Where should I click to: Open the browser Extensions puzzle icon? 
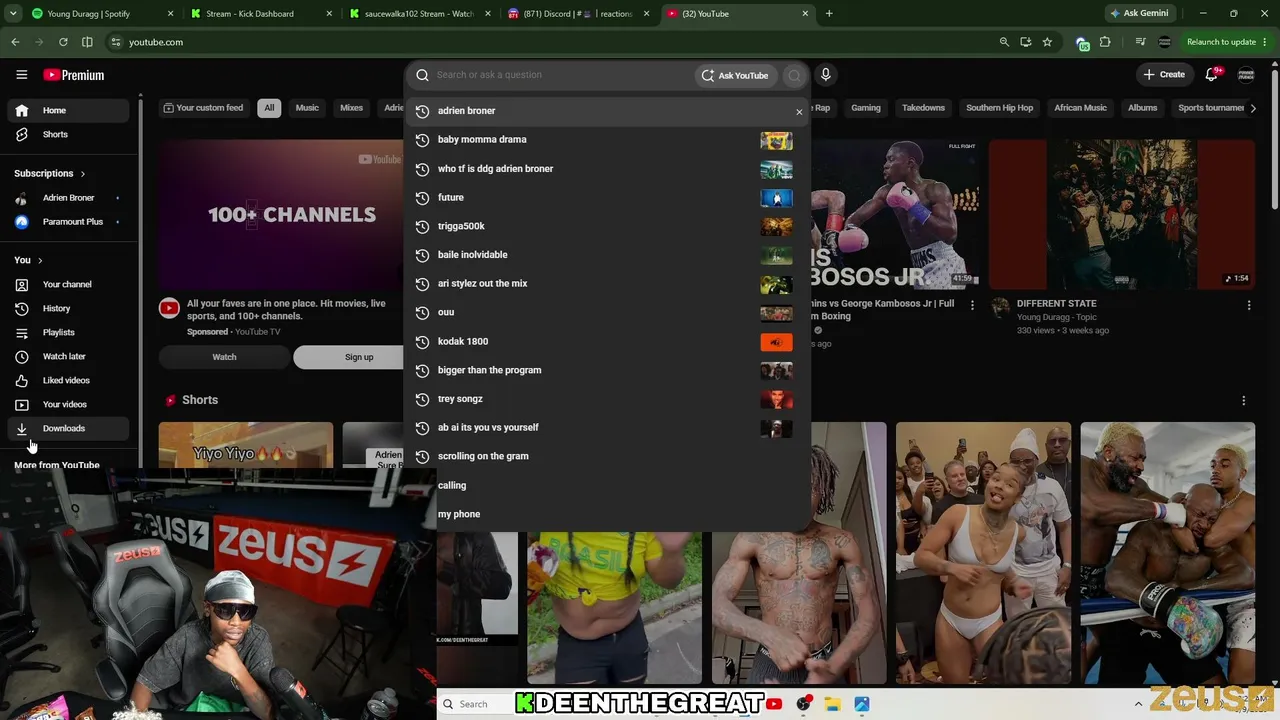(x=1105, y=42)
